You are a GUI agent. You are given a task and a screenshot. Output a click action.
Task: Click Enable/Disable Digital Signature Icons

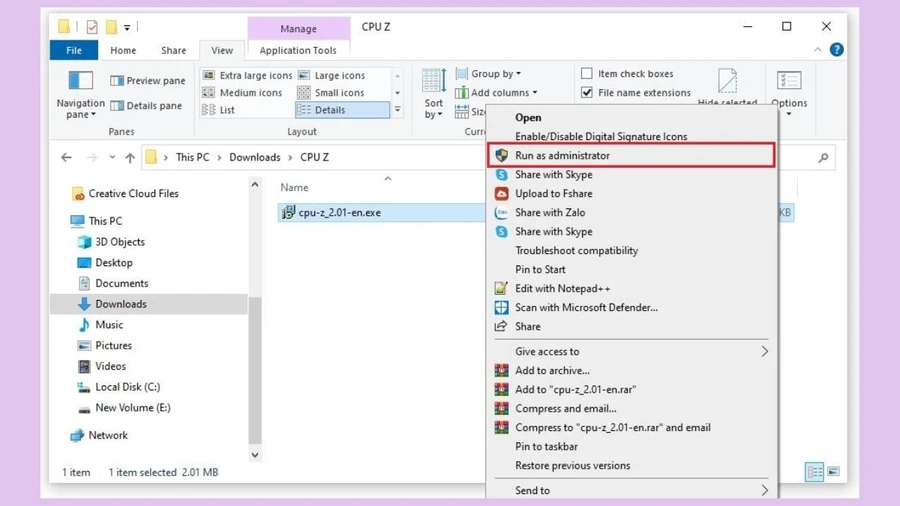(601, 137)
